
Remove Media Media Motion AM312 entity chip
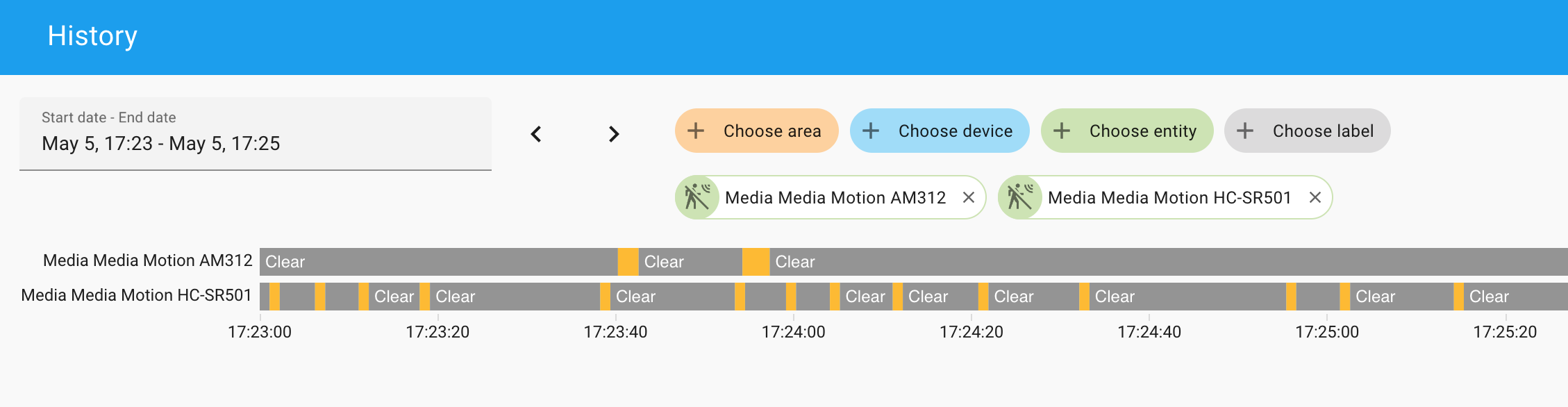coord(969,197)
